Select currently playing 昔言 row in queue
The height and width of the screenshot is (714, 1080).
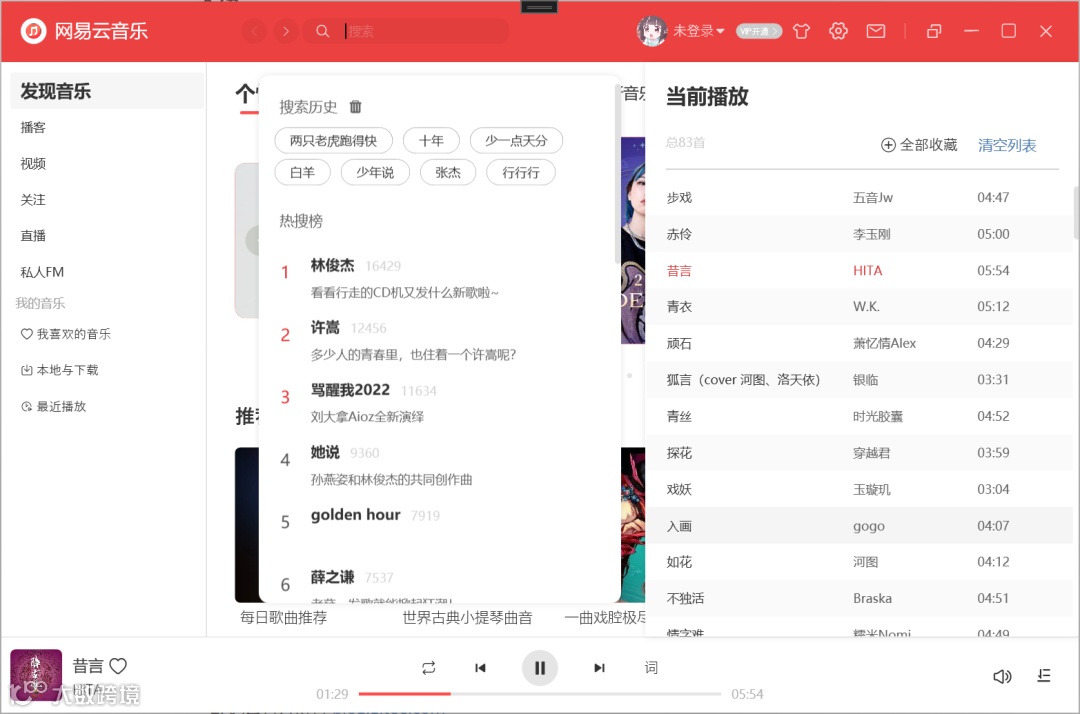click(x=859, y=271)
